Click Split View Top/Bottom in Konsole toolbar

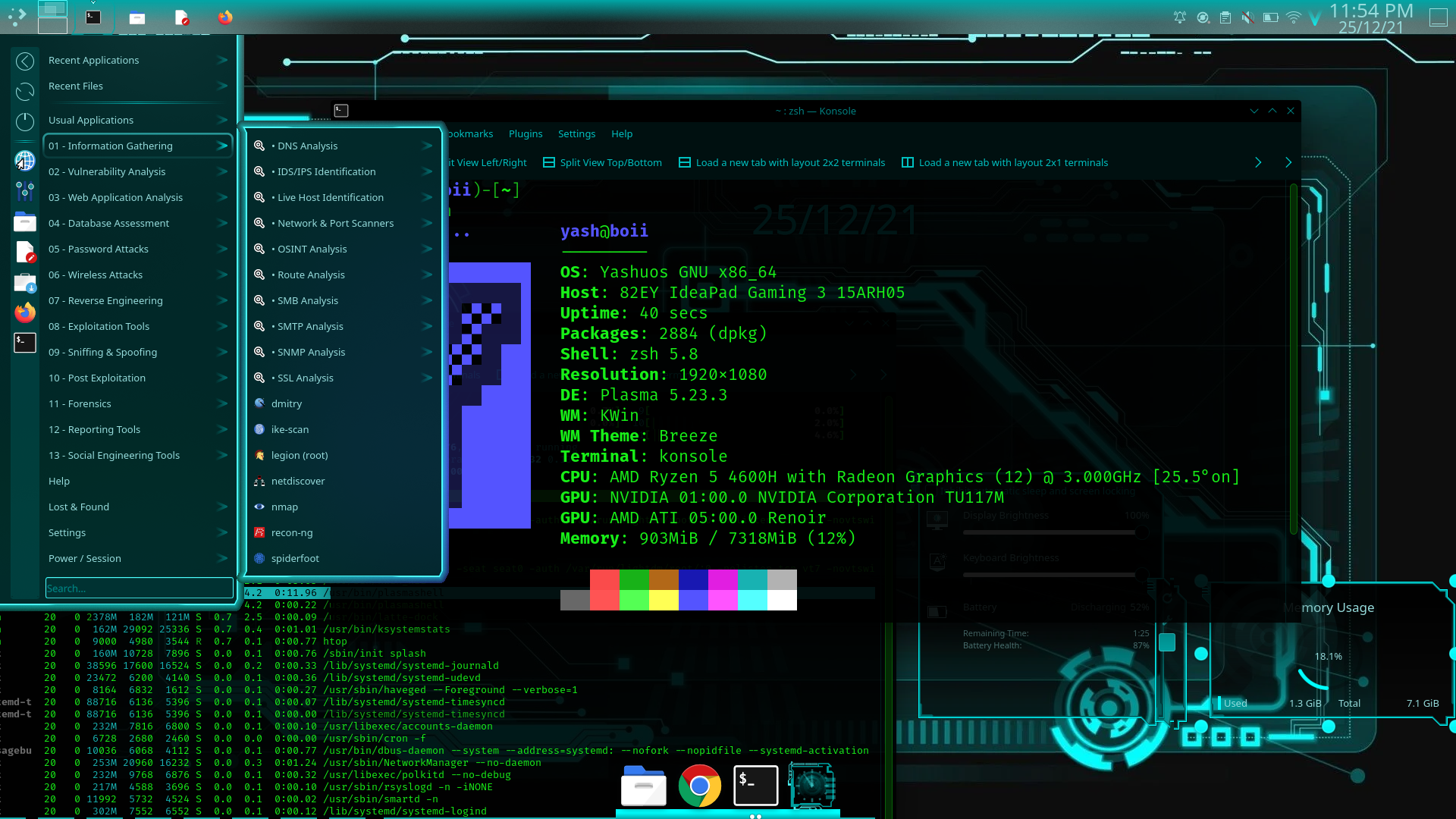tap(603, 162)
